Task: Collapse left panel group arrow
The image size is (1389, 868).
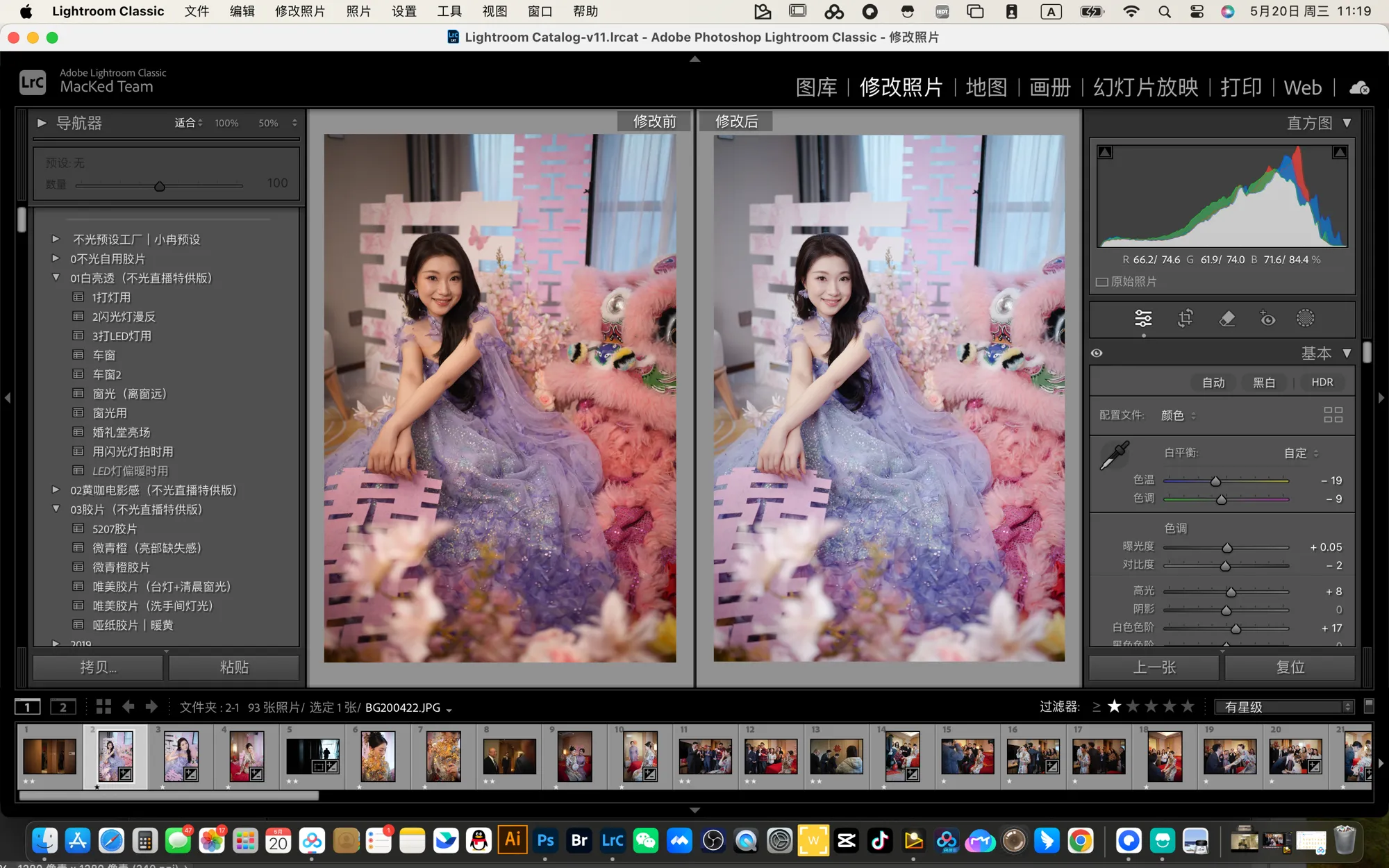Action: pyautogui.click(x=8, y=398)
